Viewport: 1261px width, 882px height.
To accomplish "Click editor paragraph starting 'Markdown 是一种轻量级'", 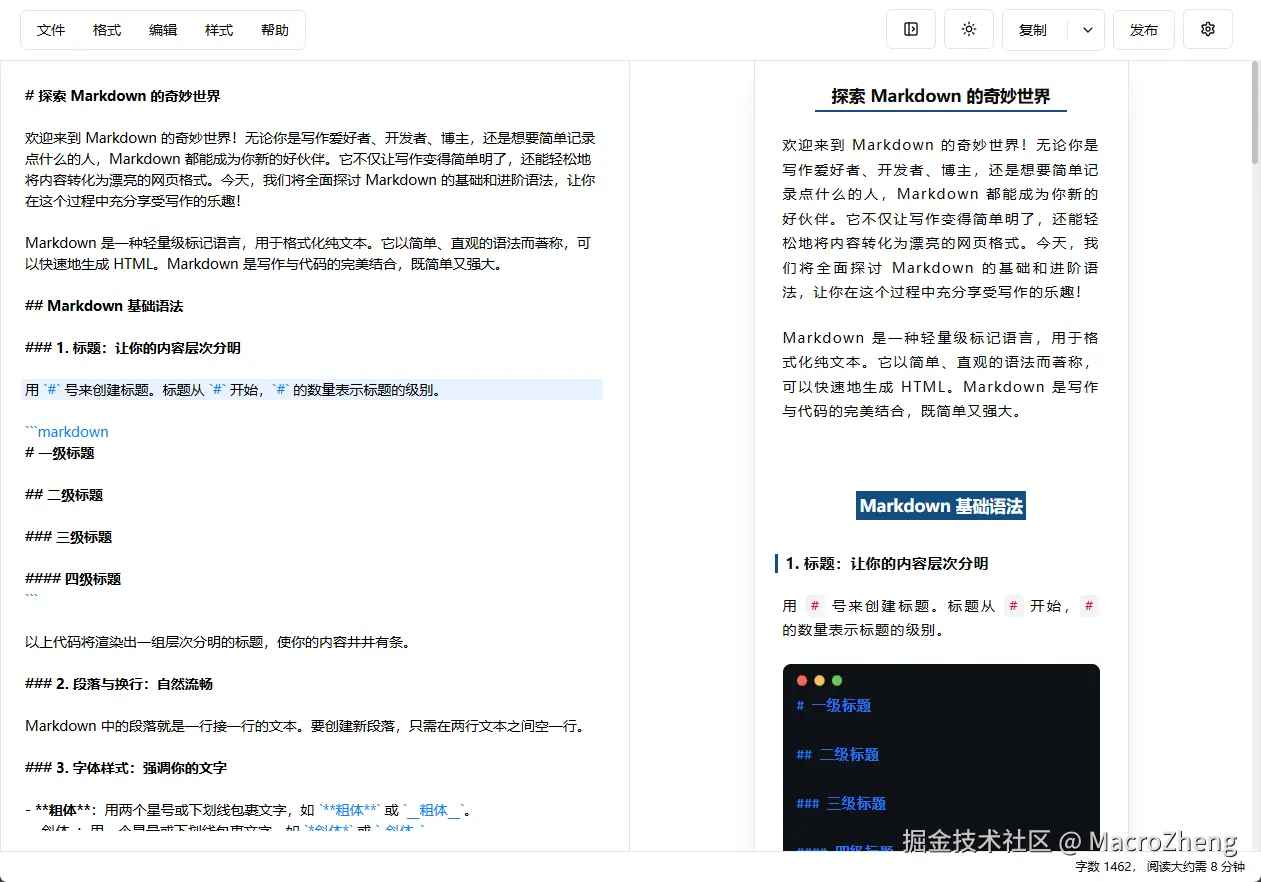I will pos(308,253).
